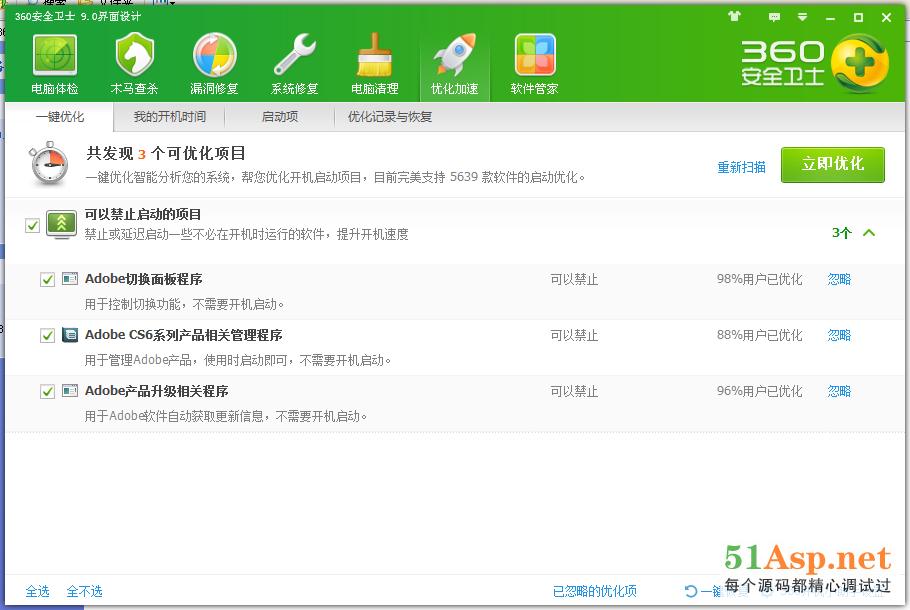Viewport: 910px width, 610px height.
Task: Click the program icon for Adobe CS6系列产品相关管理程序
Action: point(70,335)
